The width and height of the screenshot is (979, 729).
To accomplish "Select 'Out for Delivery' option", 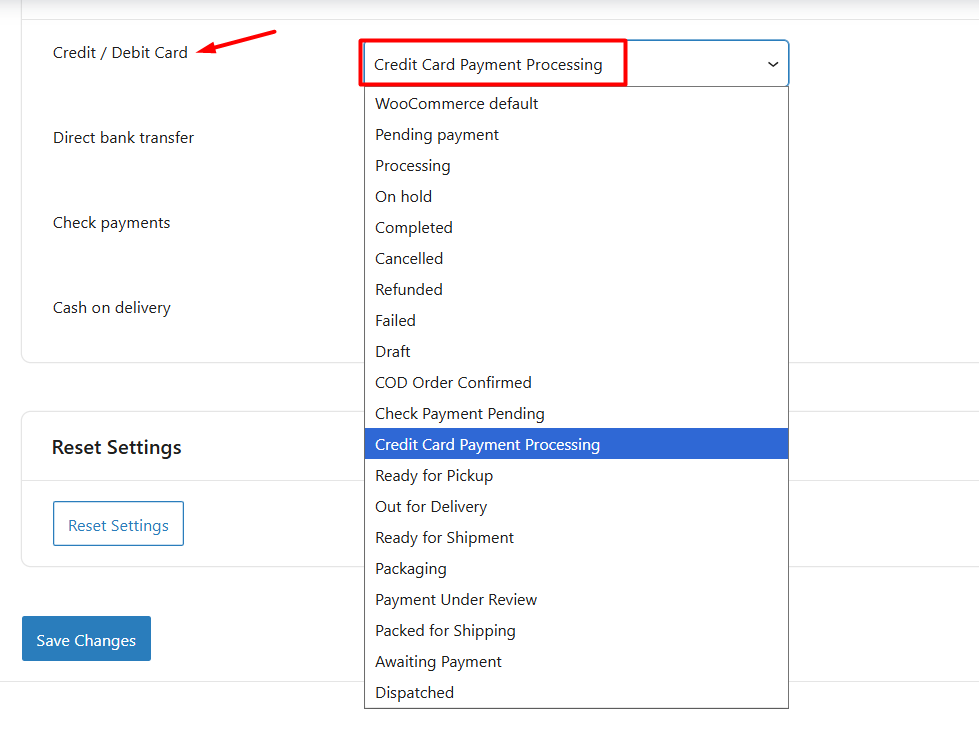I will click(431, 507).
